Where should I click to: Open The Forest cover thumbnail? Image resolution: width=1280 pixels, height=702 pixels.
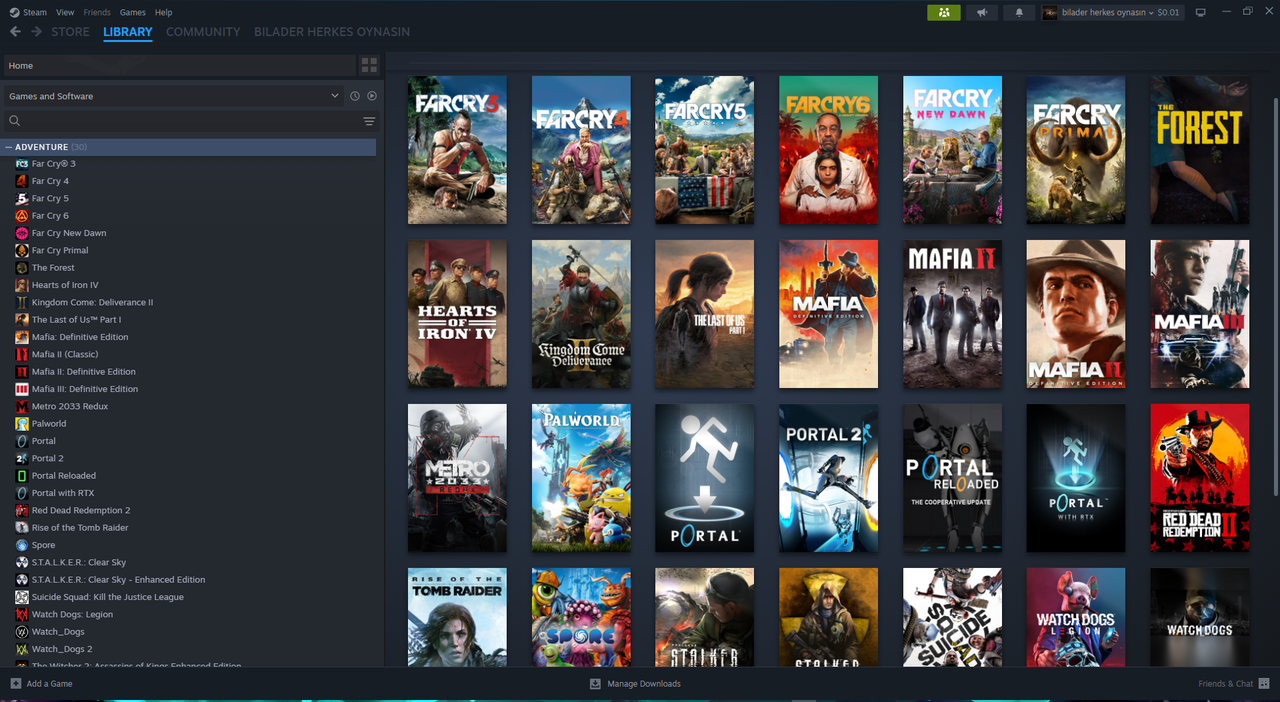click(1200, 150)
